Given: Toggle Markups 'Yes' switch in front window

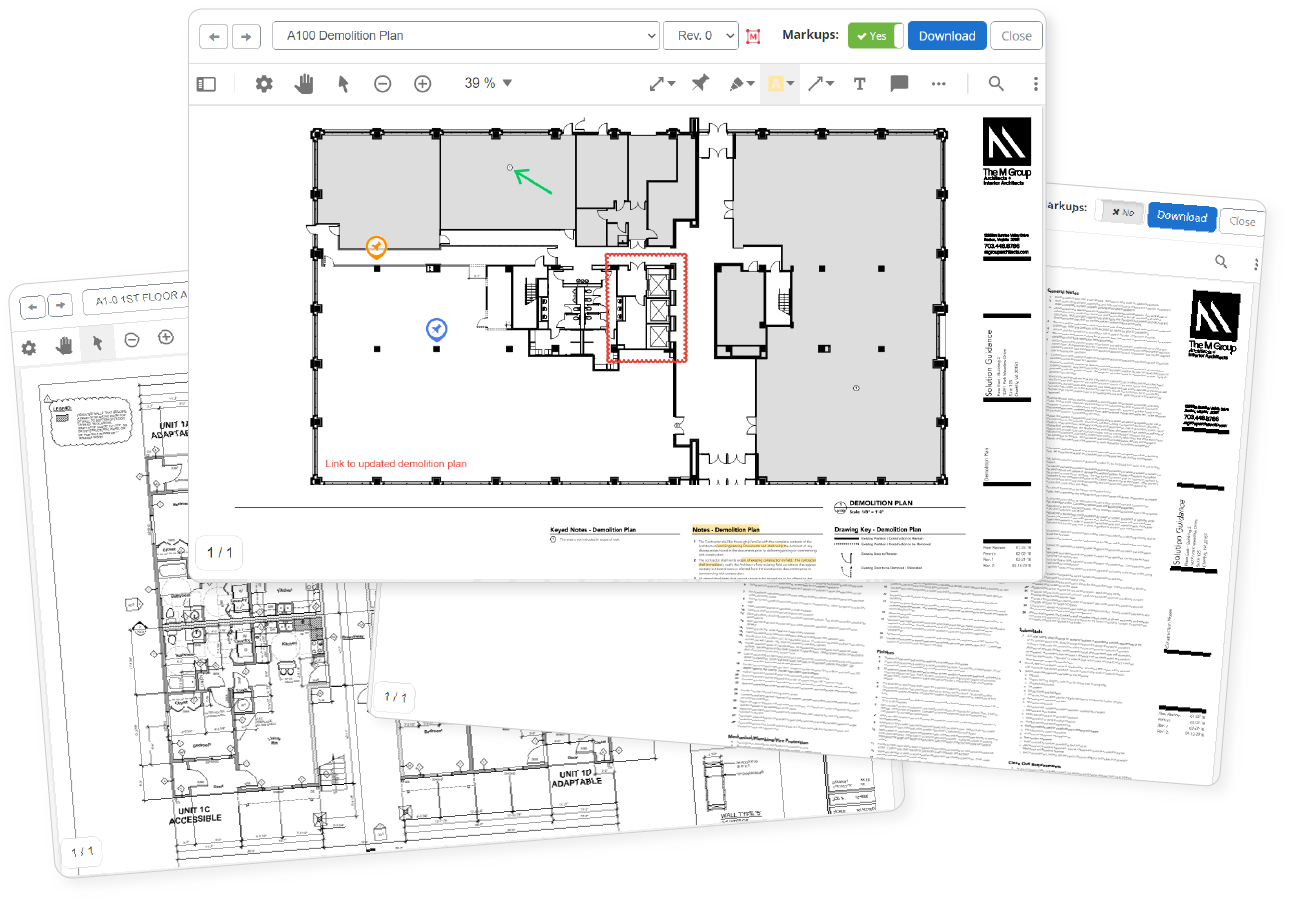Looking at the screenshot, I should (x=876, y=36).
